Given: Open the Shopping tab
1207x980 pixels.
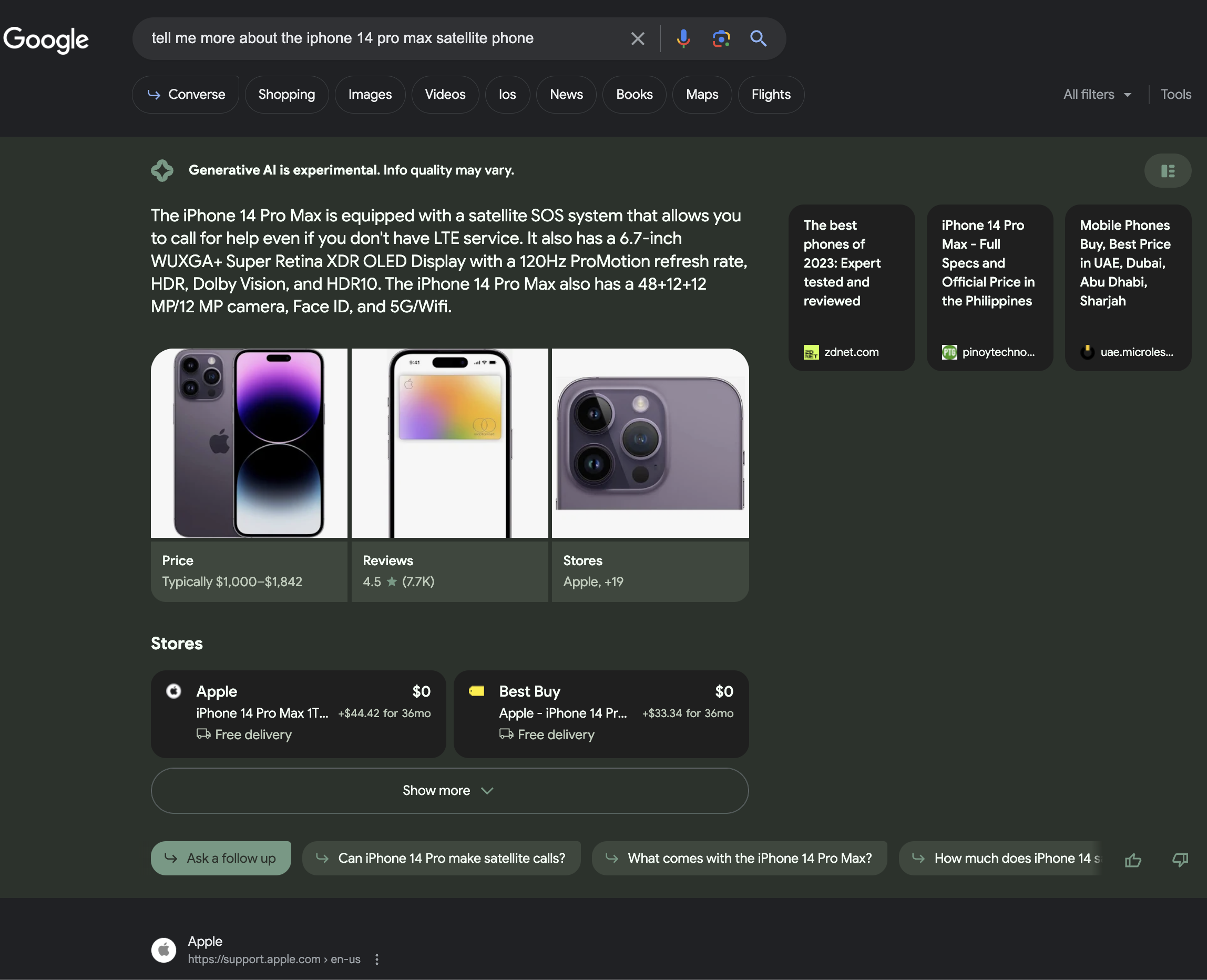Looking at the screenshot, I should (x=287, y=94).
